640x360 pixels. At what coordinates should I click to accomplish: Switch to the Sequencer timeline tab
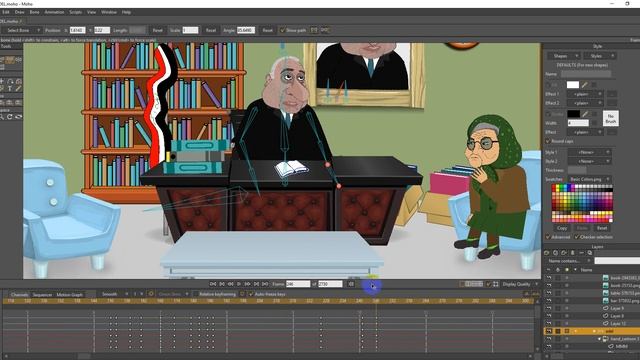coord(42,294)
